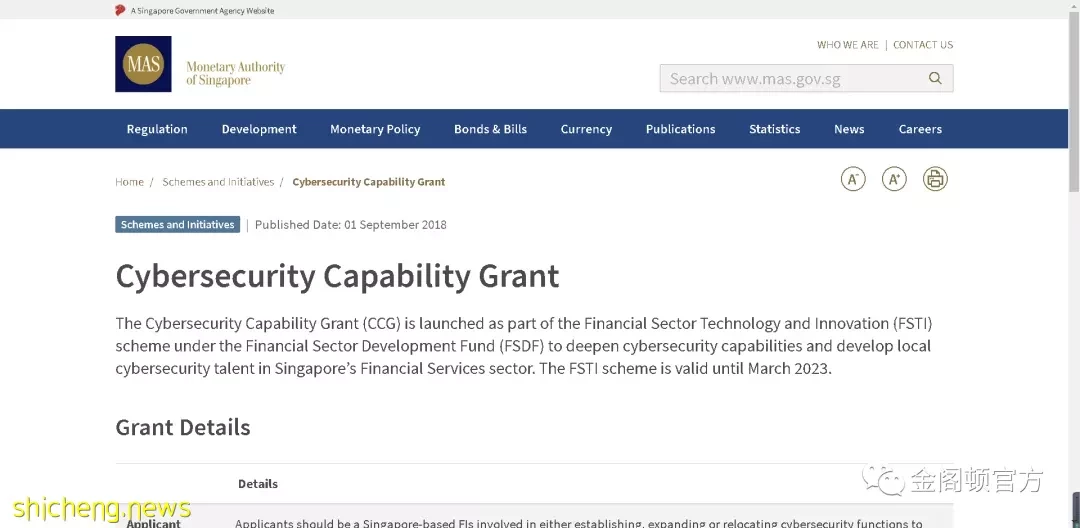Open the Careers page
1080x528 pixels.
click(x=920, y=129)
